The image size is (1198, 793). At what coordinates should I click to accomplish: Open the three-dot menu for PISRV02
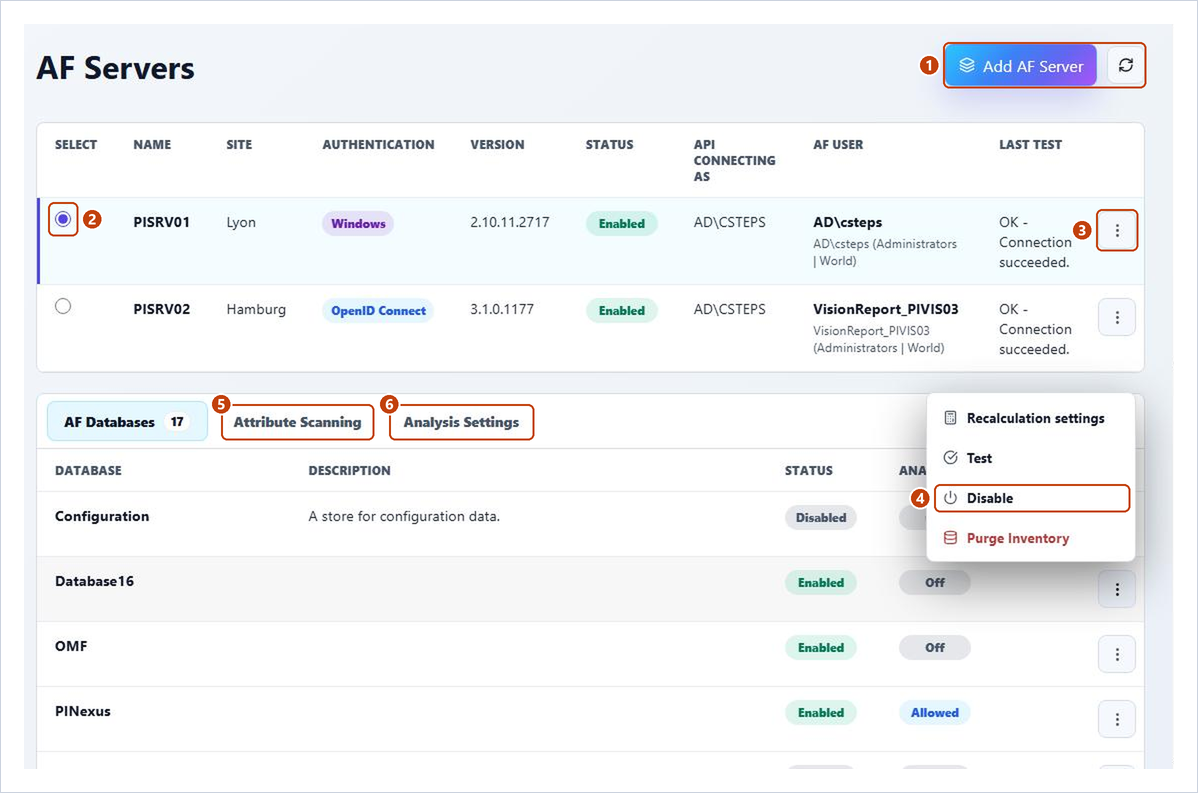click(x=1117, y=317)
